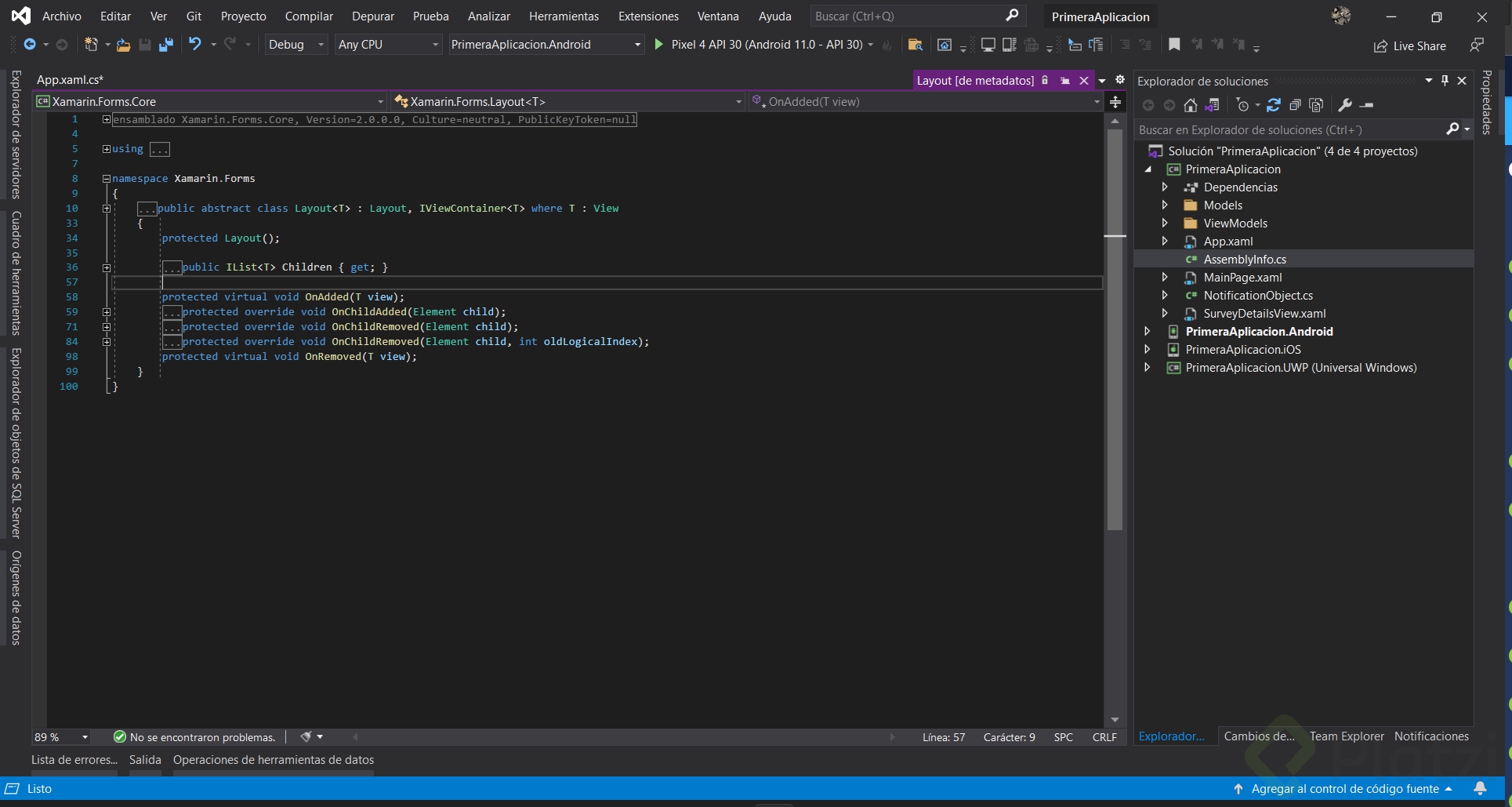Click the Home icon in Solution Explorer

[x=1190, y=105]
